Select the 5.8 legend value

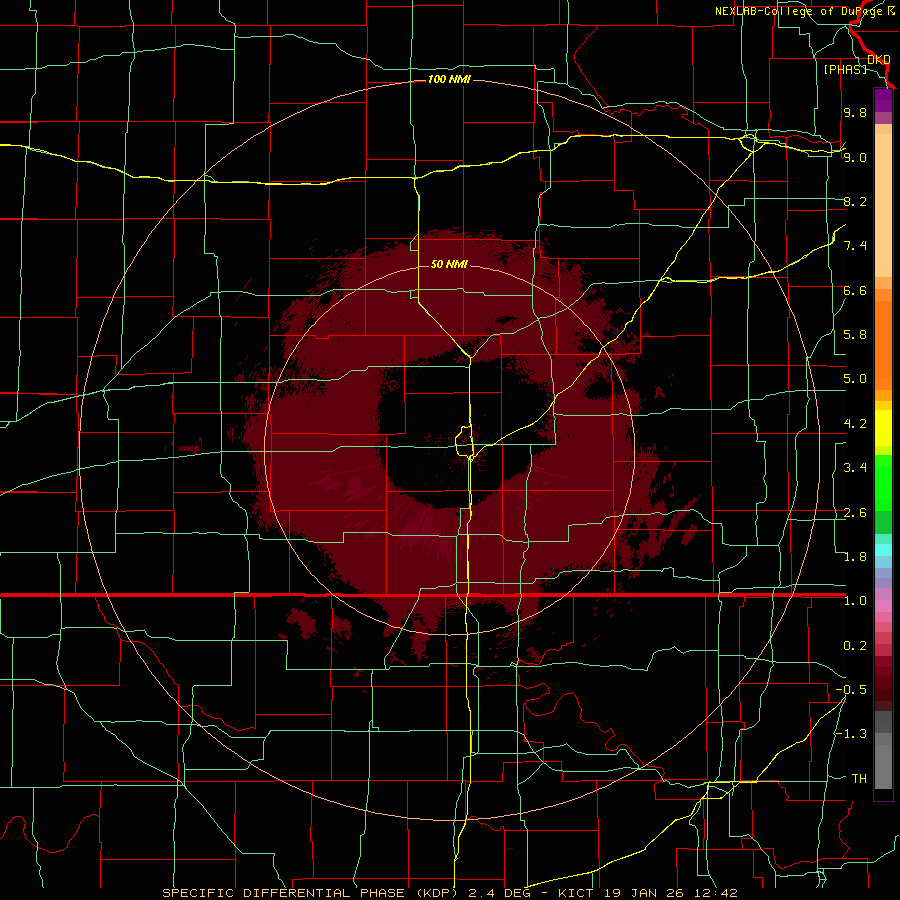coord(855,335)
